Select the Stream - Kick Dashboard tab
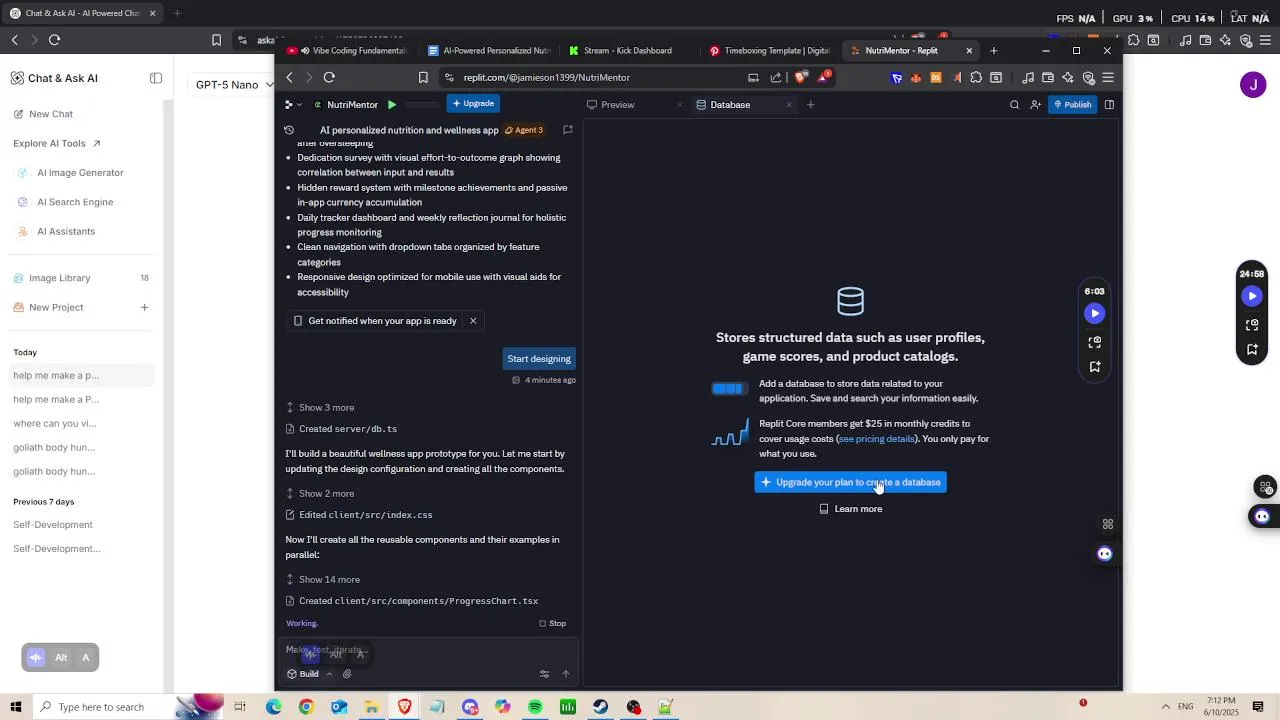The width and height of the screenshot is (1280, 720). pyautogui.click(x=630, y=50)
